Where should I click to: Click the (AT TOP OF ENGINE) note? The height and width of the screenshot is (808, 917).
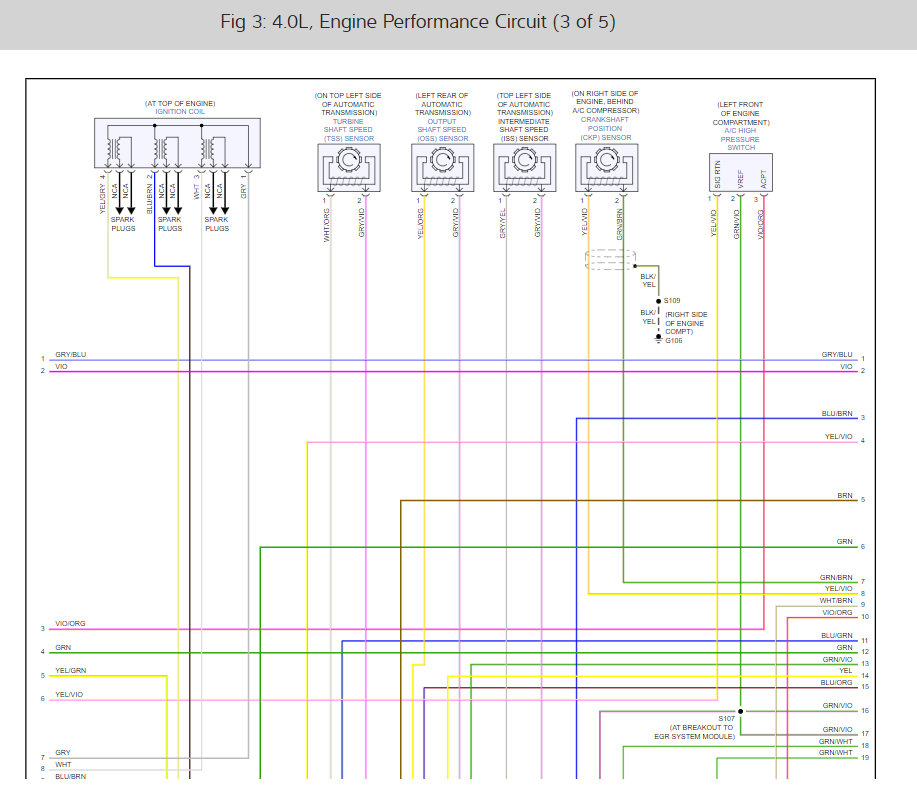(180, 103)
